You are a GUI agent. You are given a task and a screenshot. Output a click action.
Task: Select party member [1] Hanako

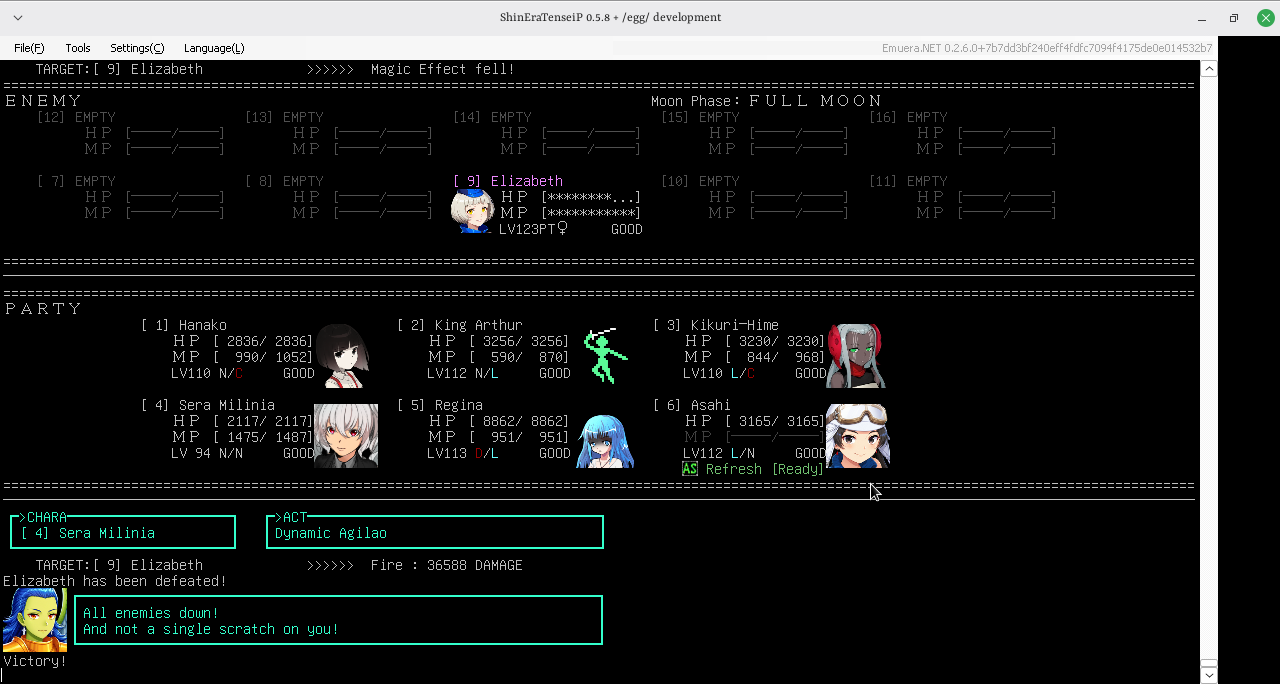(x=184, y=325)
